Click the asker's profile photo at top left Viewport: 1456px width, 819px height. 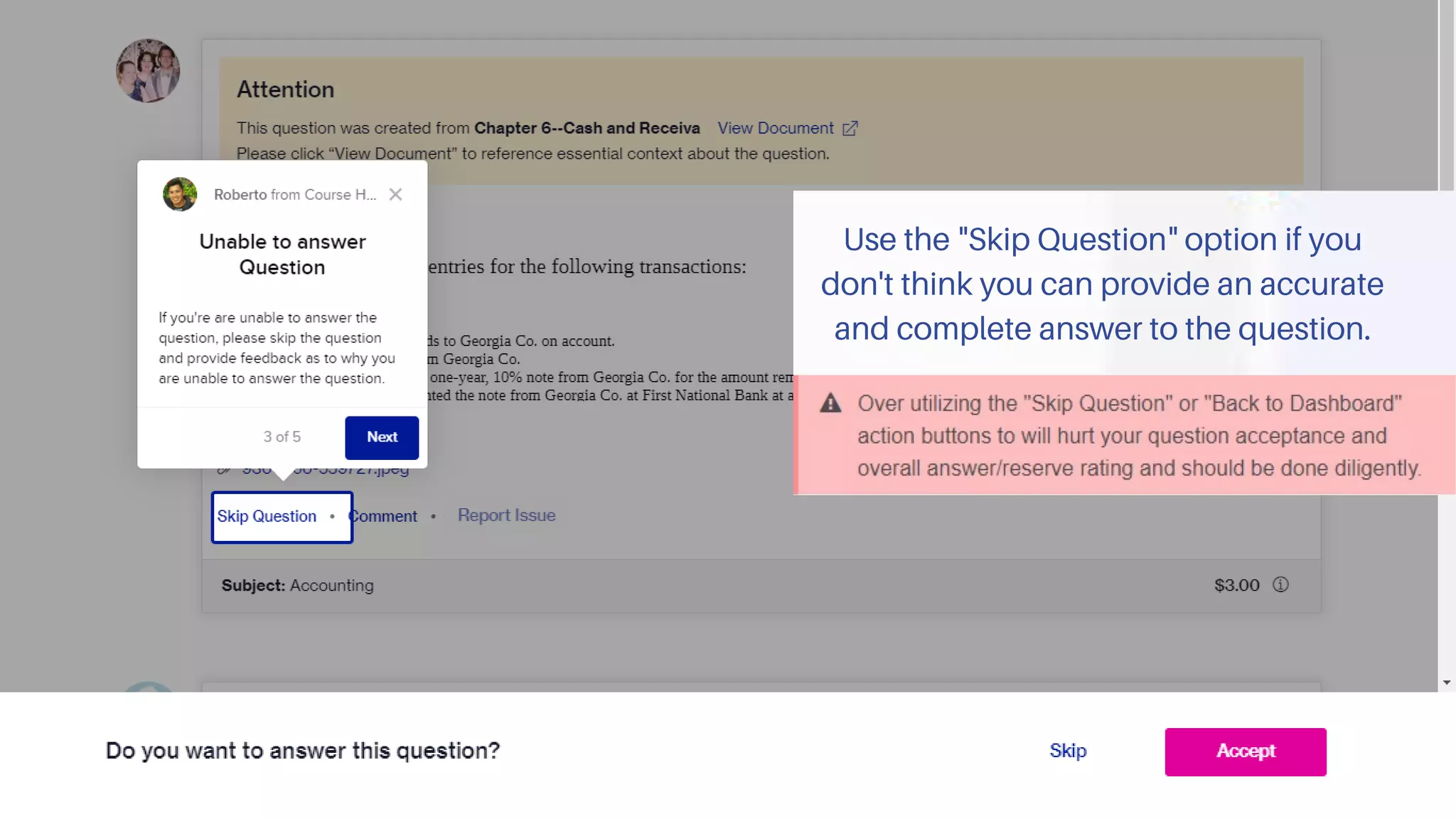pyautogui.click(x=148, y=70)
